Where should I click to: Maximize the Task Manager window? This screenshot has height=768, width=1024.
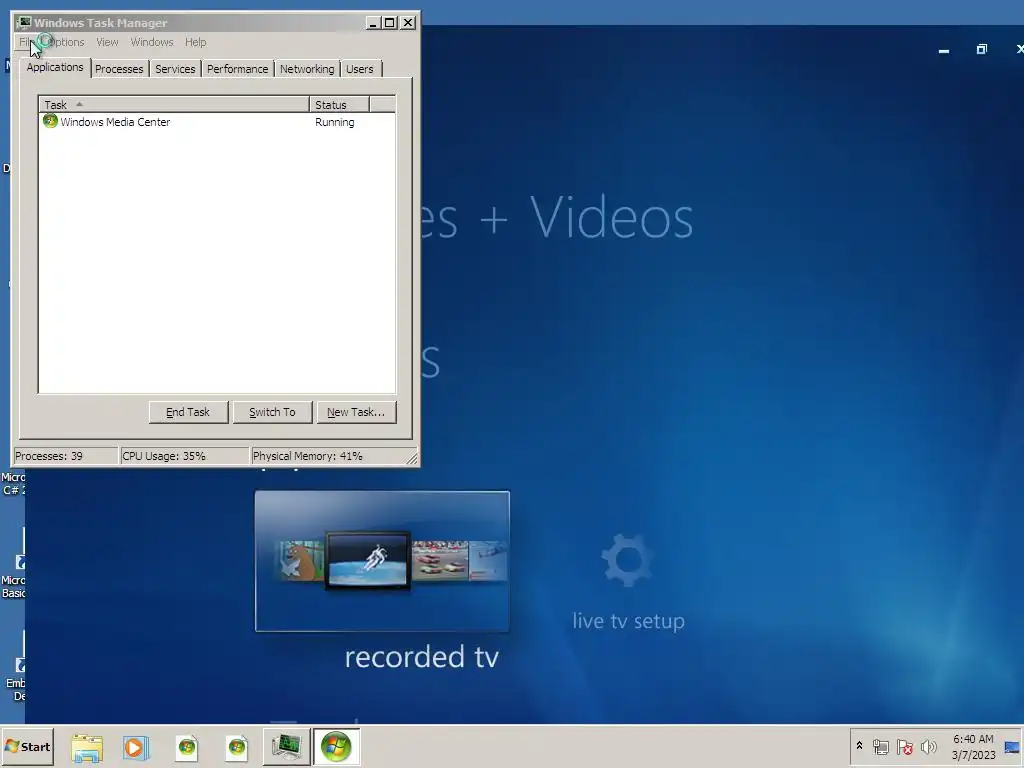[x=390, y=23]
